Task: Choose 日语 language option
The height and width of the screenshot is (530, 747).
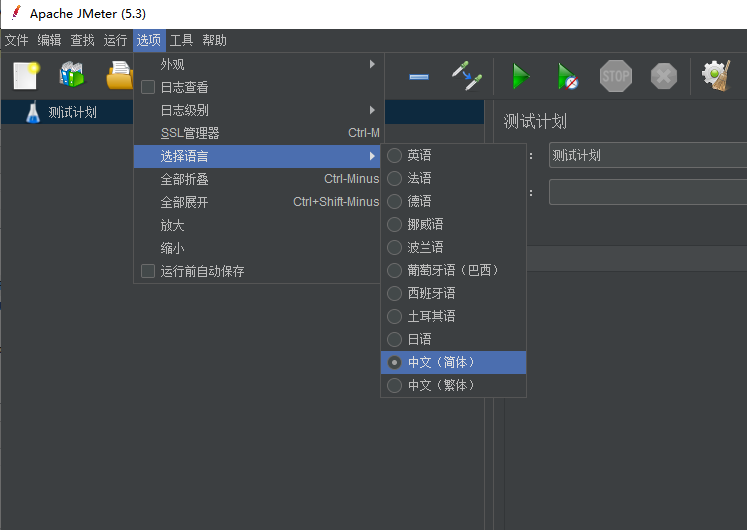Action: (x=454, y=339)
